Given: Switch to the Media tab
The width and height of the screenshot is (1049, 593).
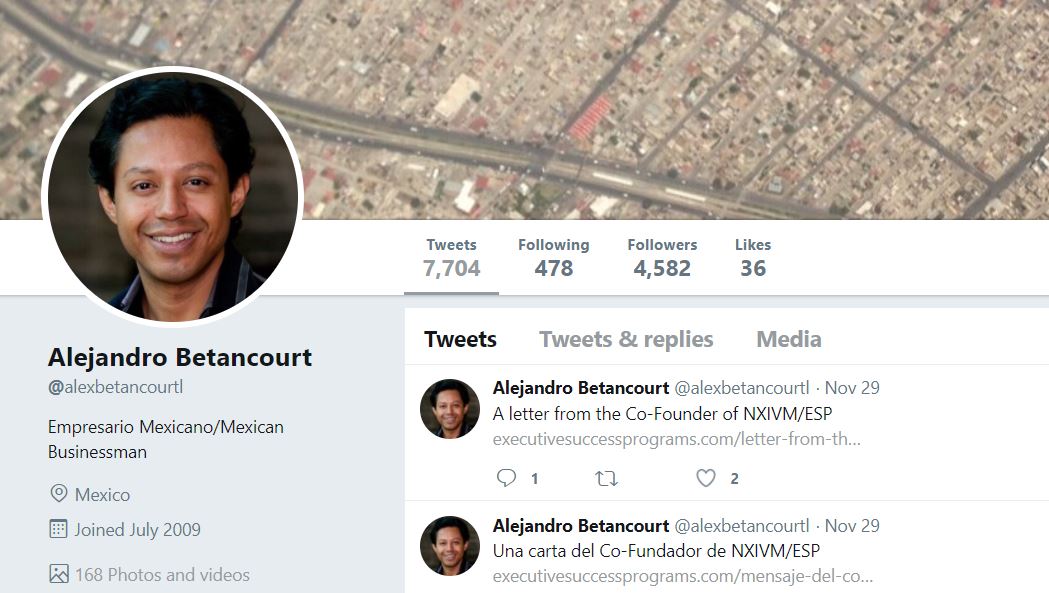Looking at the screenshot, I should tap(789, 339).
